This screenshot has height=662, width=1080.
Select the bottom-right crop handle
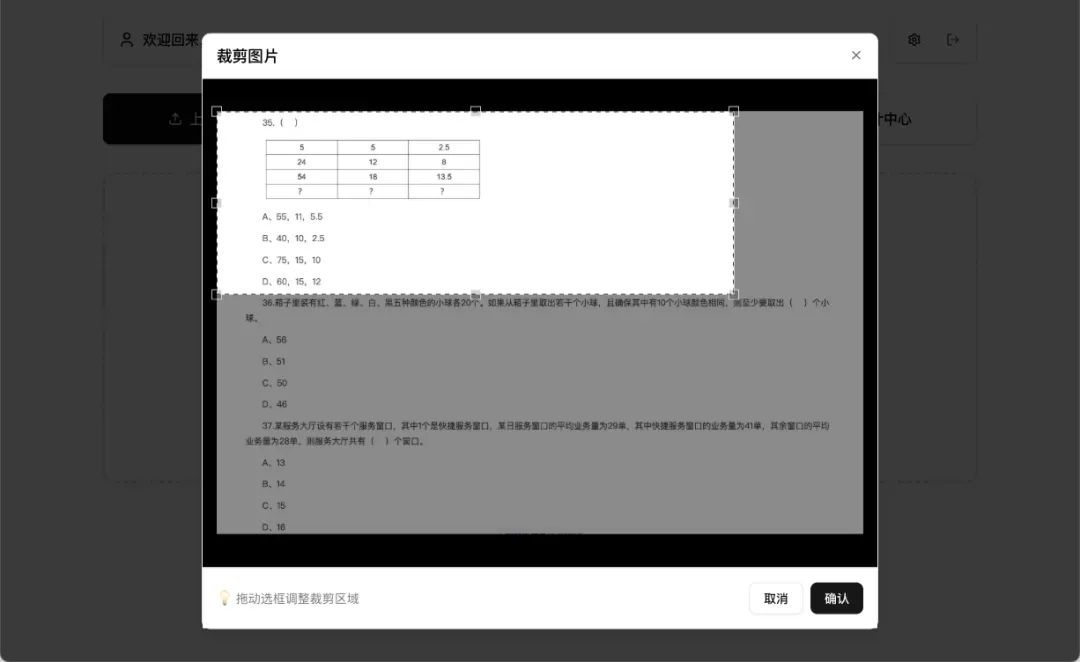[734, 295]
